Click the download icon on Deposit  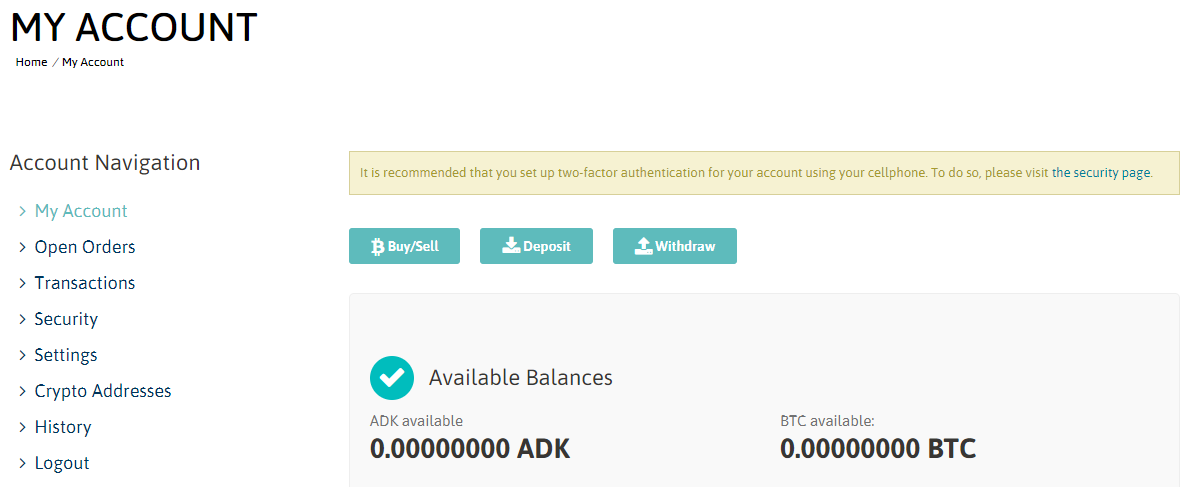[x=511, y=246]
